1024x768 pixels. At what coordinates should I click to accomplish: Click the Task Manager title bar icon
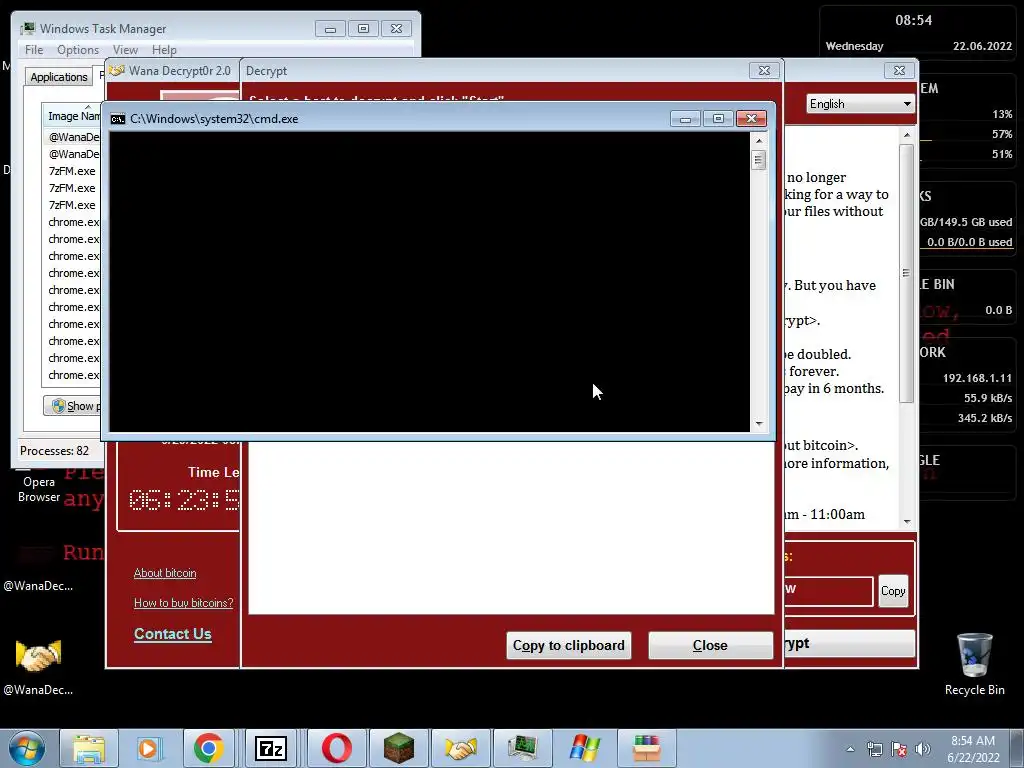(x=27, y=29)
